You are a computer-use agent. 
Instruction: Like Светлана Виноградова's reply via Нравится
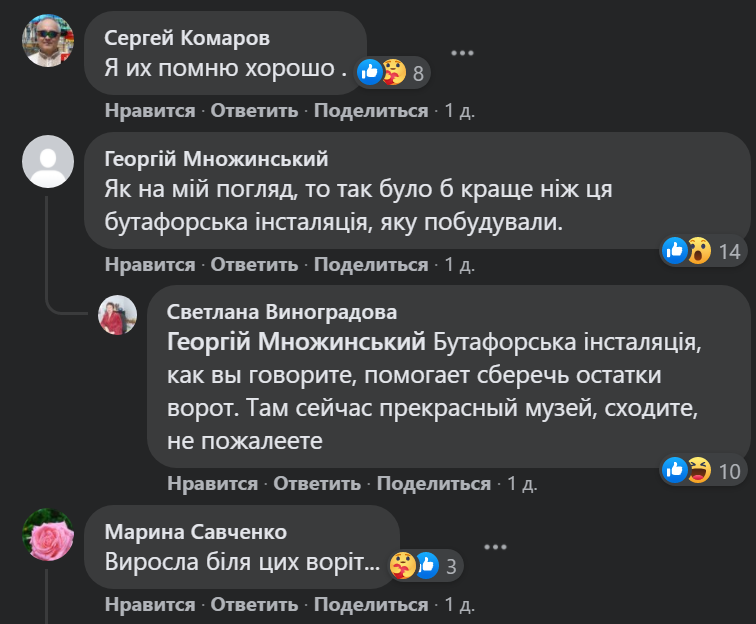point(212,484)
